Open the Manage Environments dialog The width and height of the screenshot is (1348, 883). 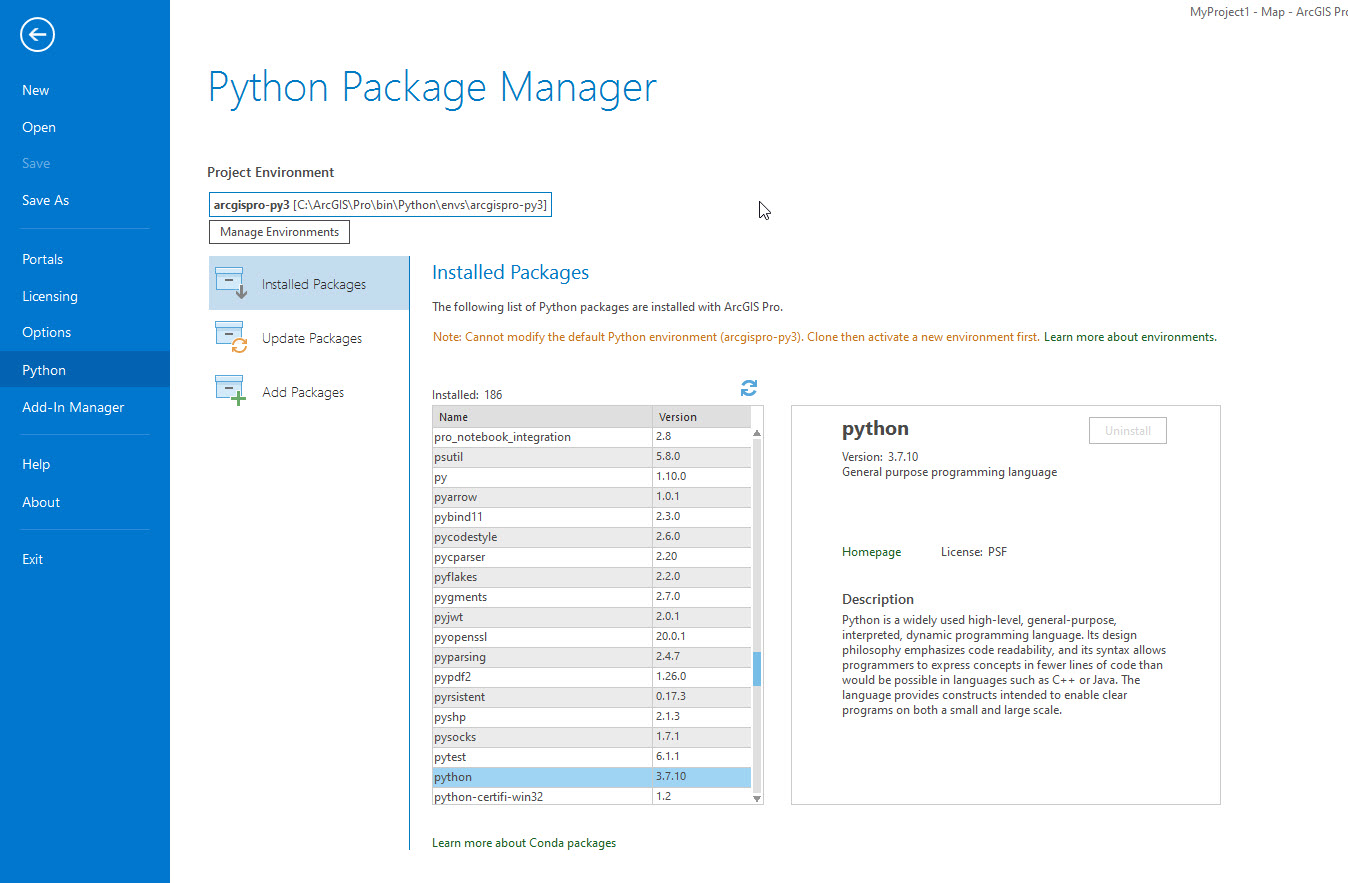279,232
